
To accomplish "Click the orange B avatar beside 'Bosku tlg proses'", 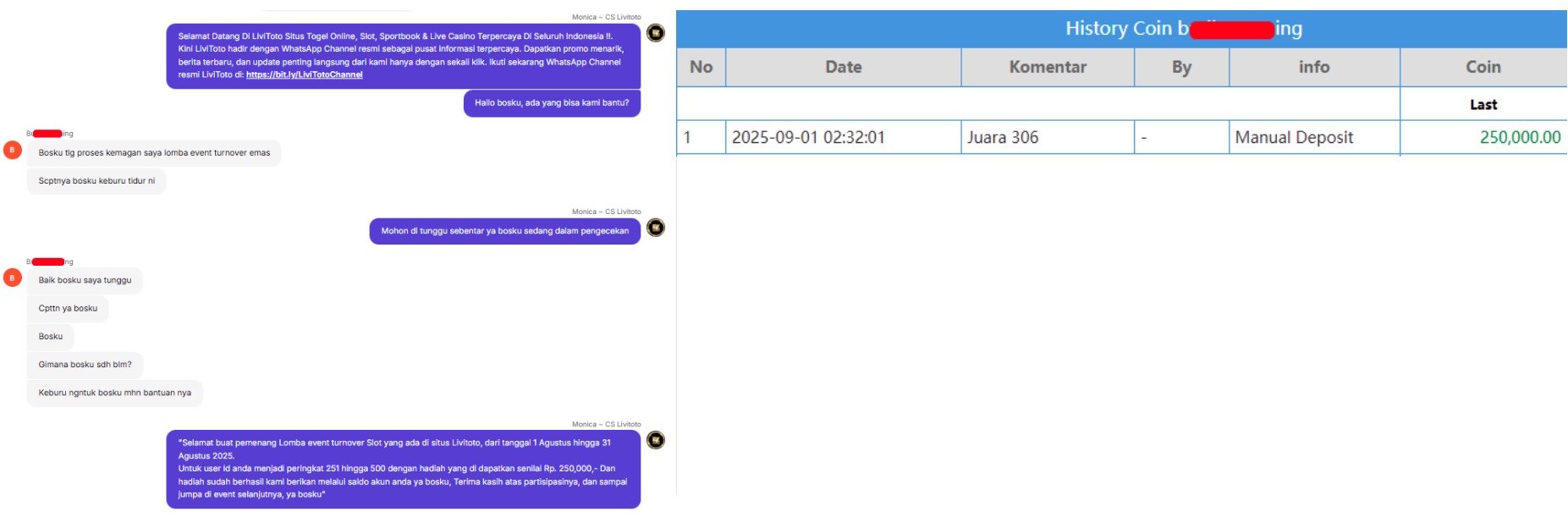I will point(12,150).
